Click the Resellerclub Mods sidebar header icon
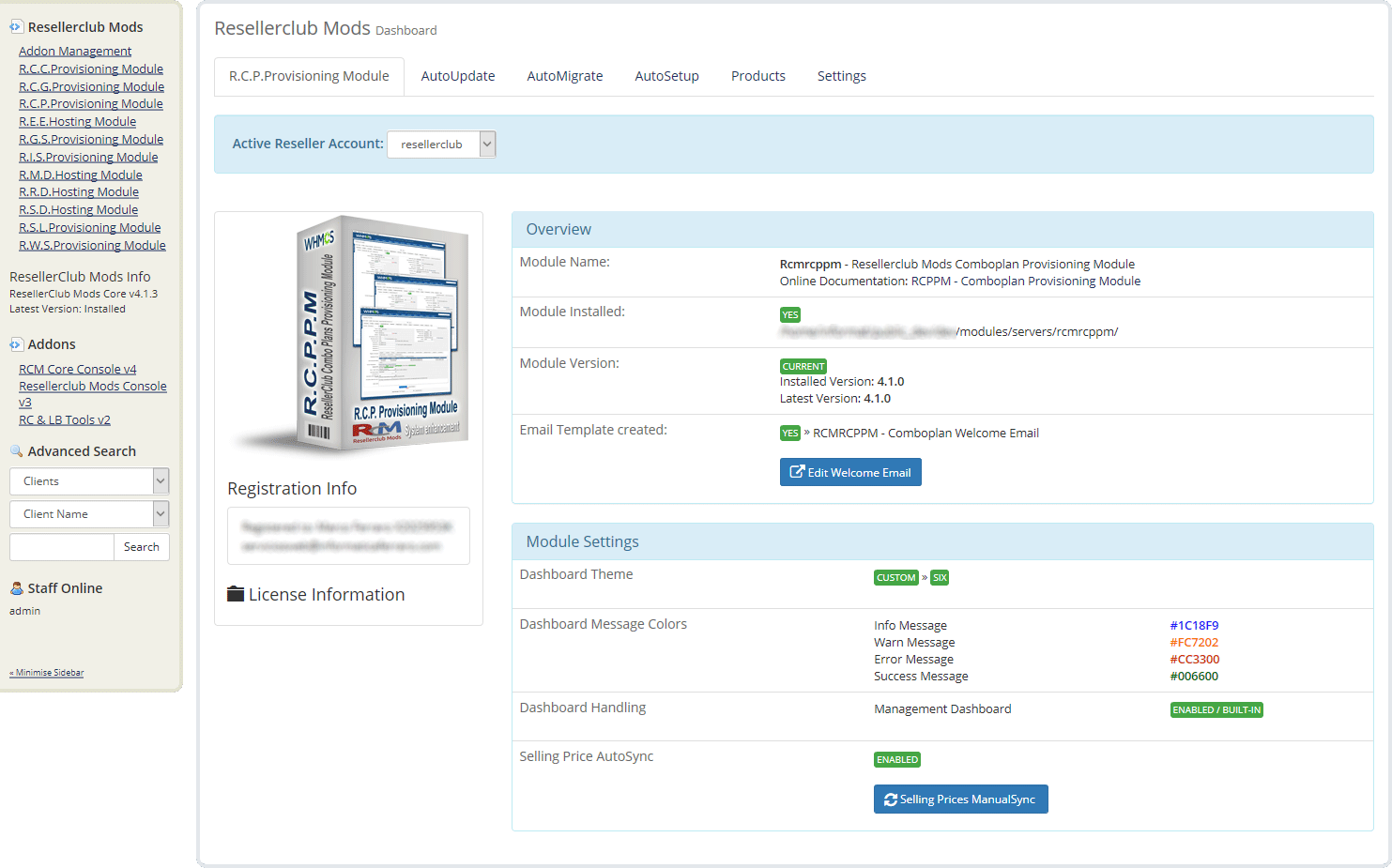This screenshot has width=1392, height=868. click(x=16, y=27)
